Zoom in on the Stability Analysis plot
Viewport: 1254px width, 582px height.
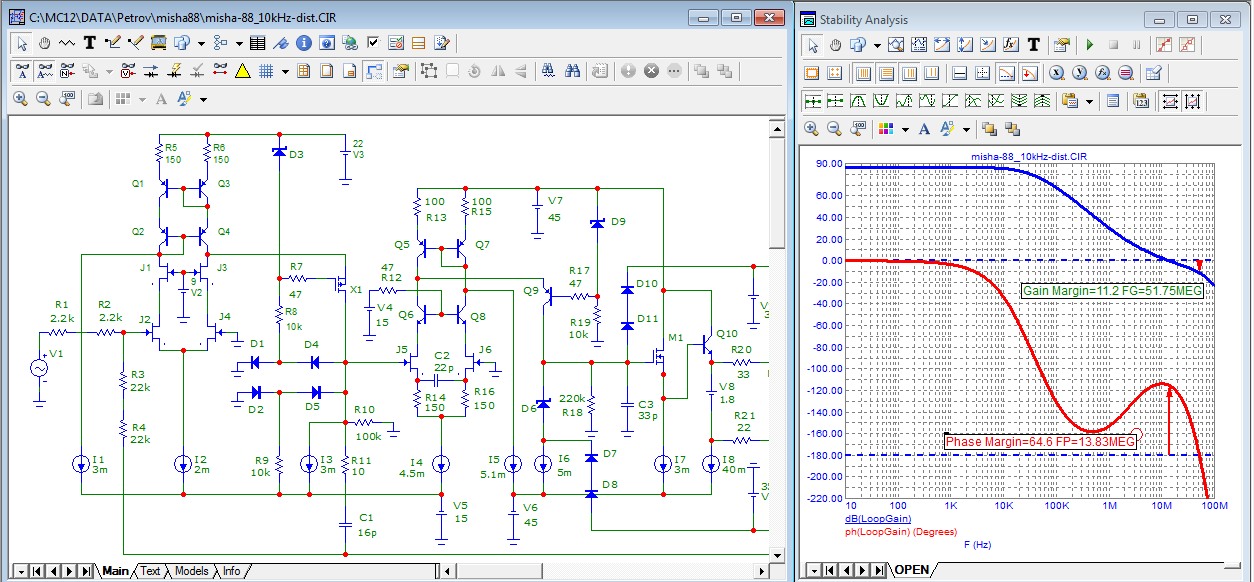tap(811, 129)
